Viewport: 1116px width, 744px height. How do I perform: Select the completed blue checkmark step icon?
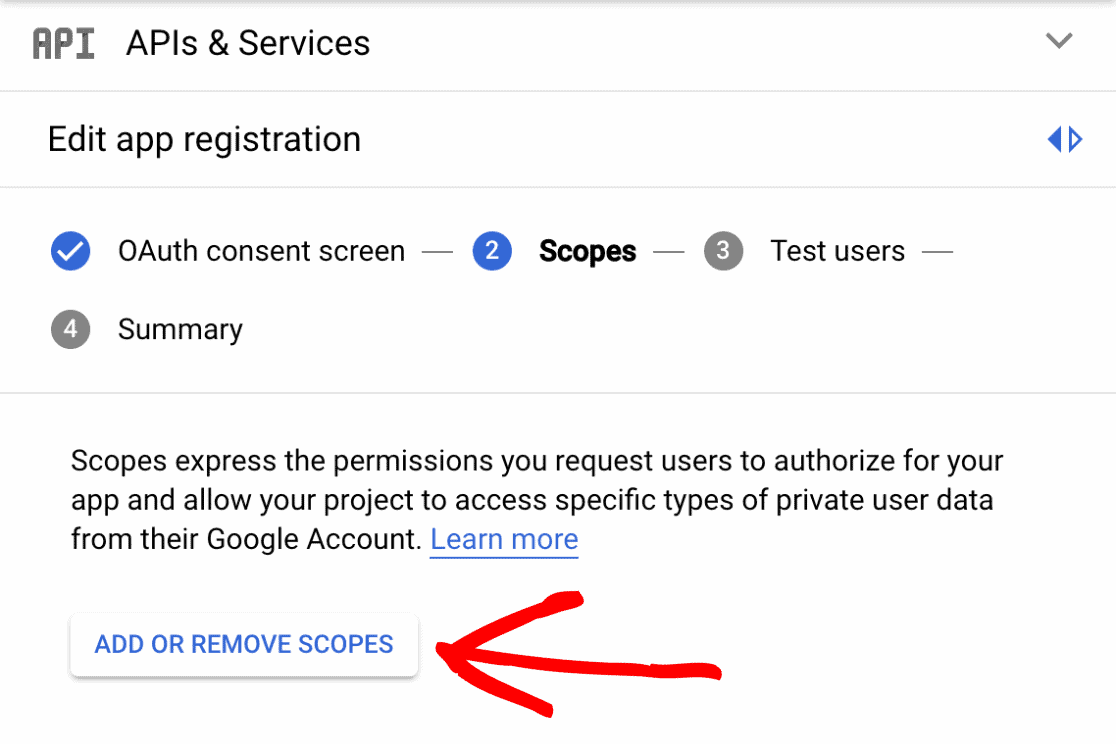70,251
